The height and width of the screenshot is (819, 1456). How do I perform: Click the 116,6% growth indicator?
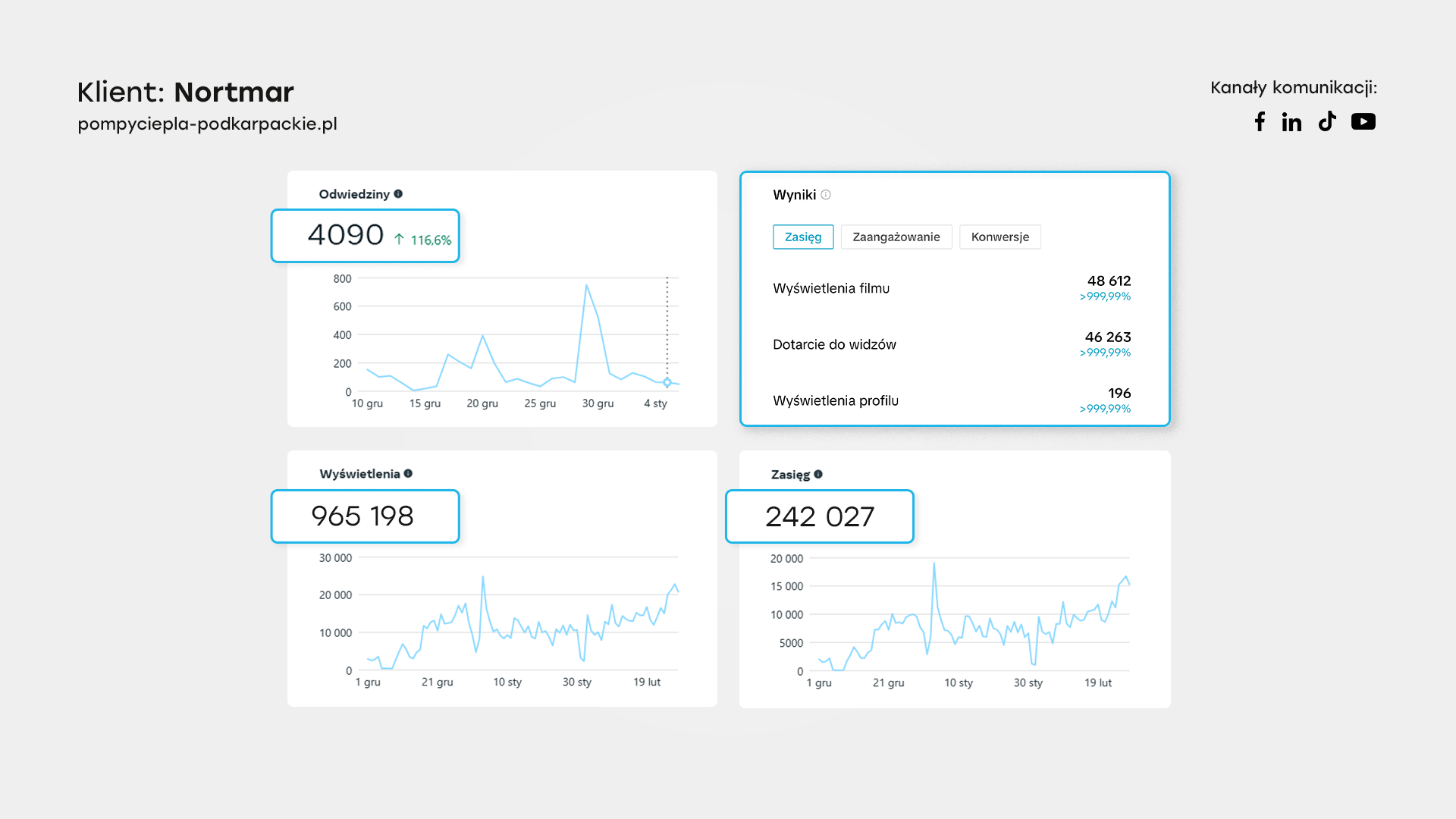[422, 240]
